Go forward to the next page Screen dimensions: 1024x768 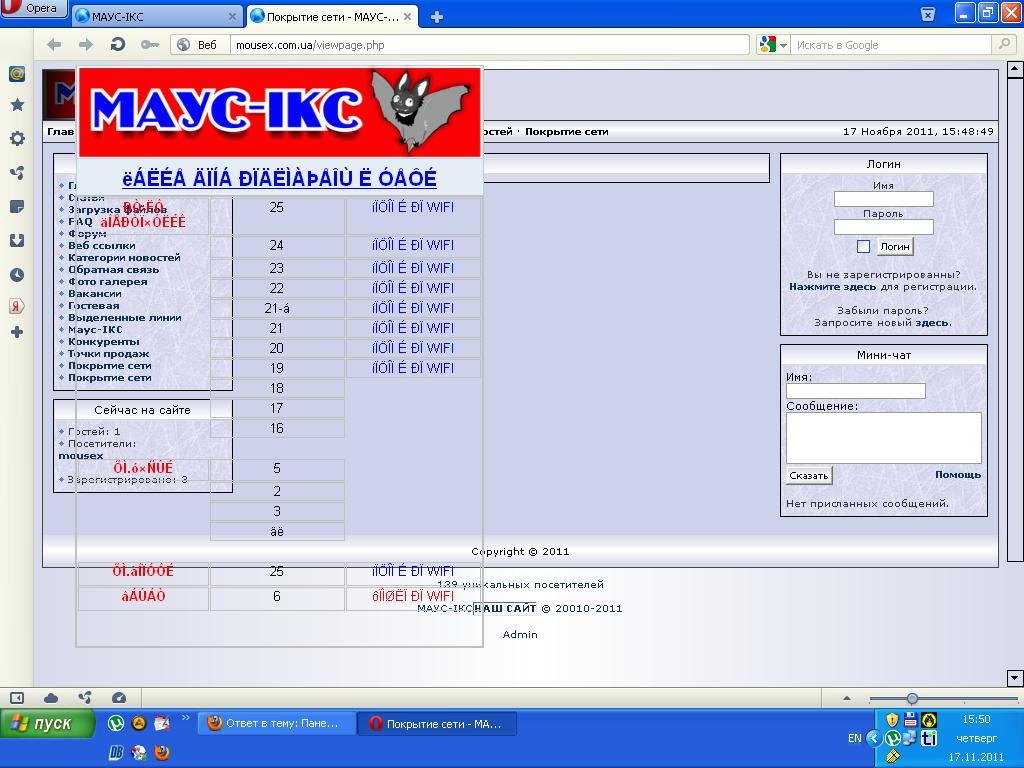click(x=86, y=44)
